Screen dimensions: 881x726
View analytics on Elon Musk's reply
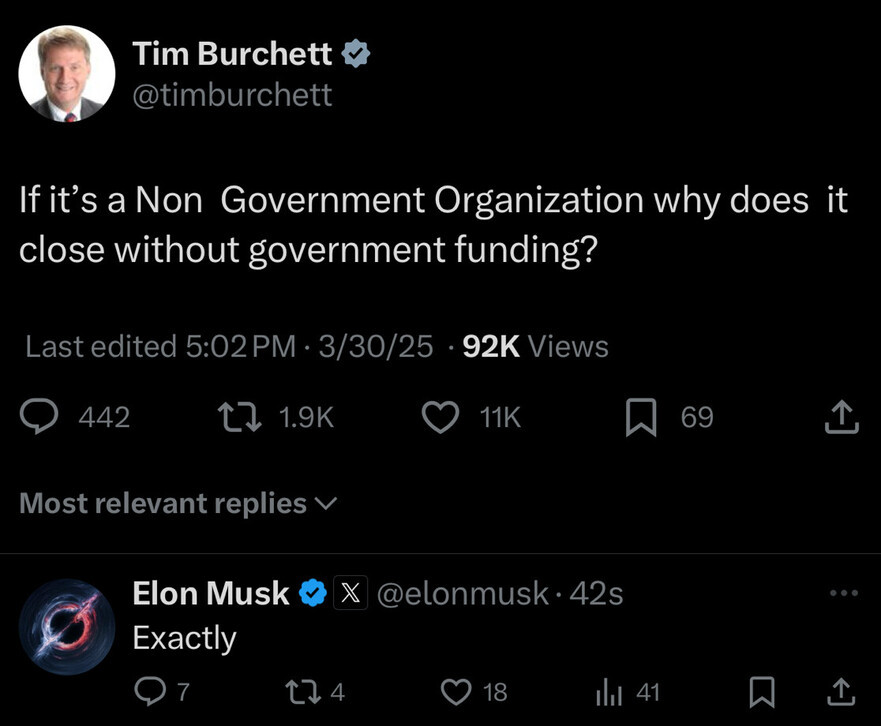coord(610,691)
